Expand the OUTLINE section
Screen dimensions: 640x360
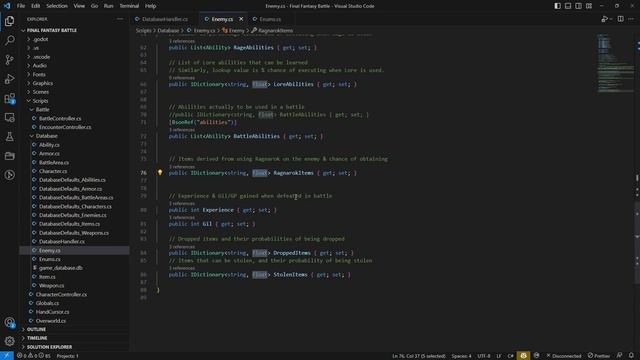(x=36, y=329)
